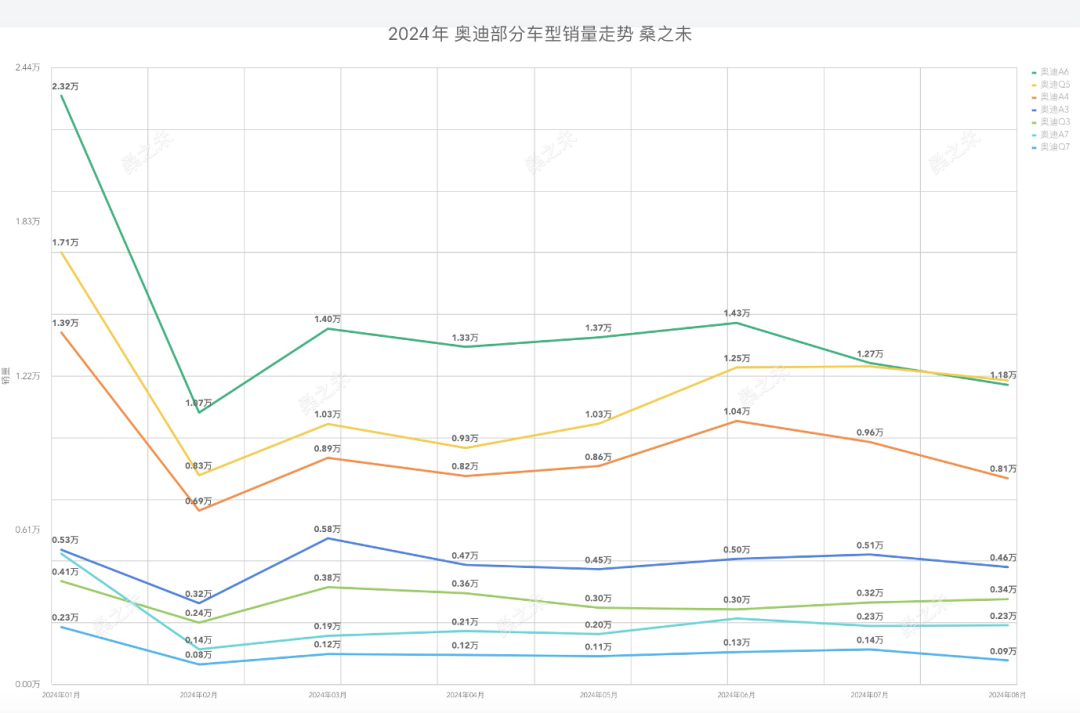Screen dimensions: 1080x713
Task: Hide the 奥迪A4 series in legend
Action: point(1054,97)
